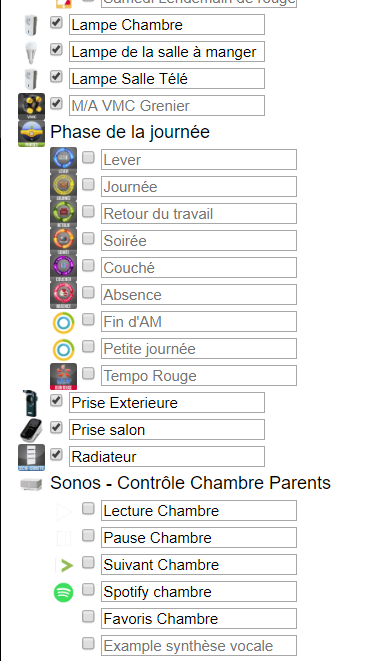Click the purple Couché phase icon
This screenshot has height=661, width=376.
click(x=64, y=268)
